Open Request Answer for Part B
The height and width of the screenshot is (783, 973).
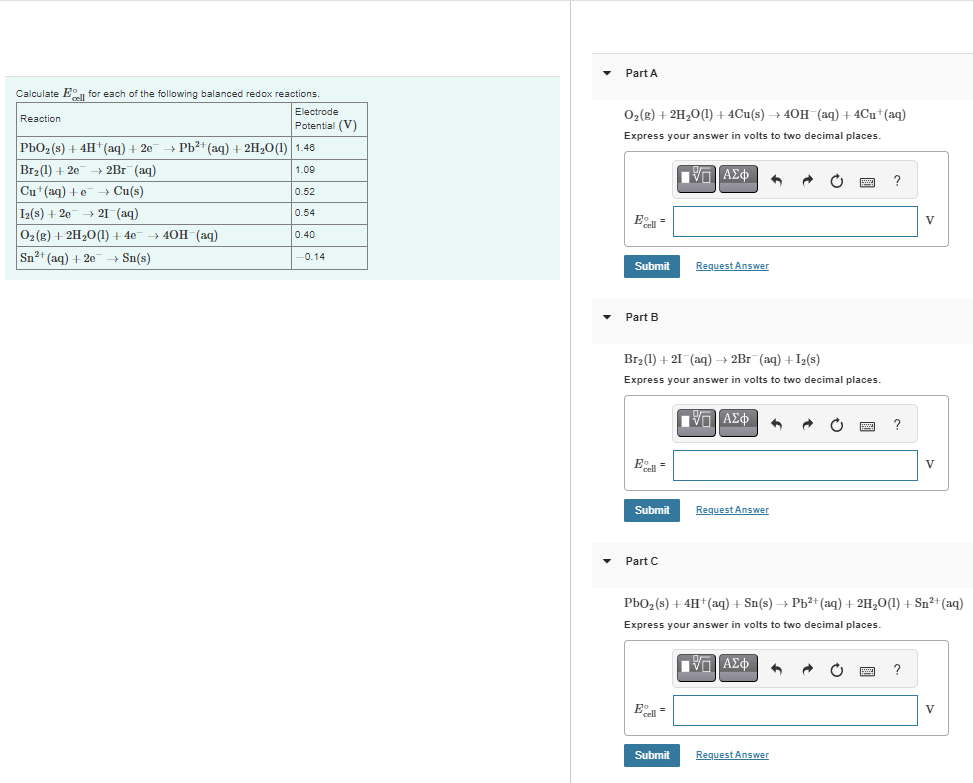pyautogui.click(x=731, y=510)
